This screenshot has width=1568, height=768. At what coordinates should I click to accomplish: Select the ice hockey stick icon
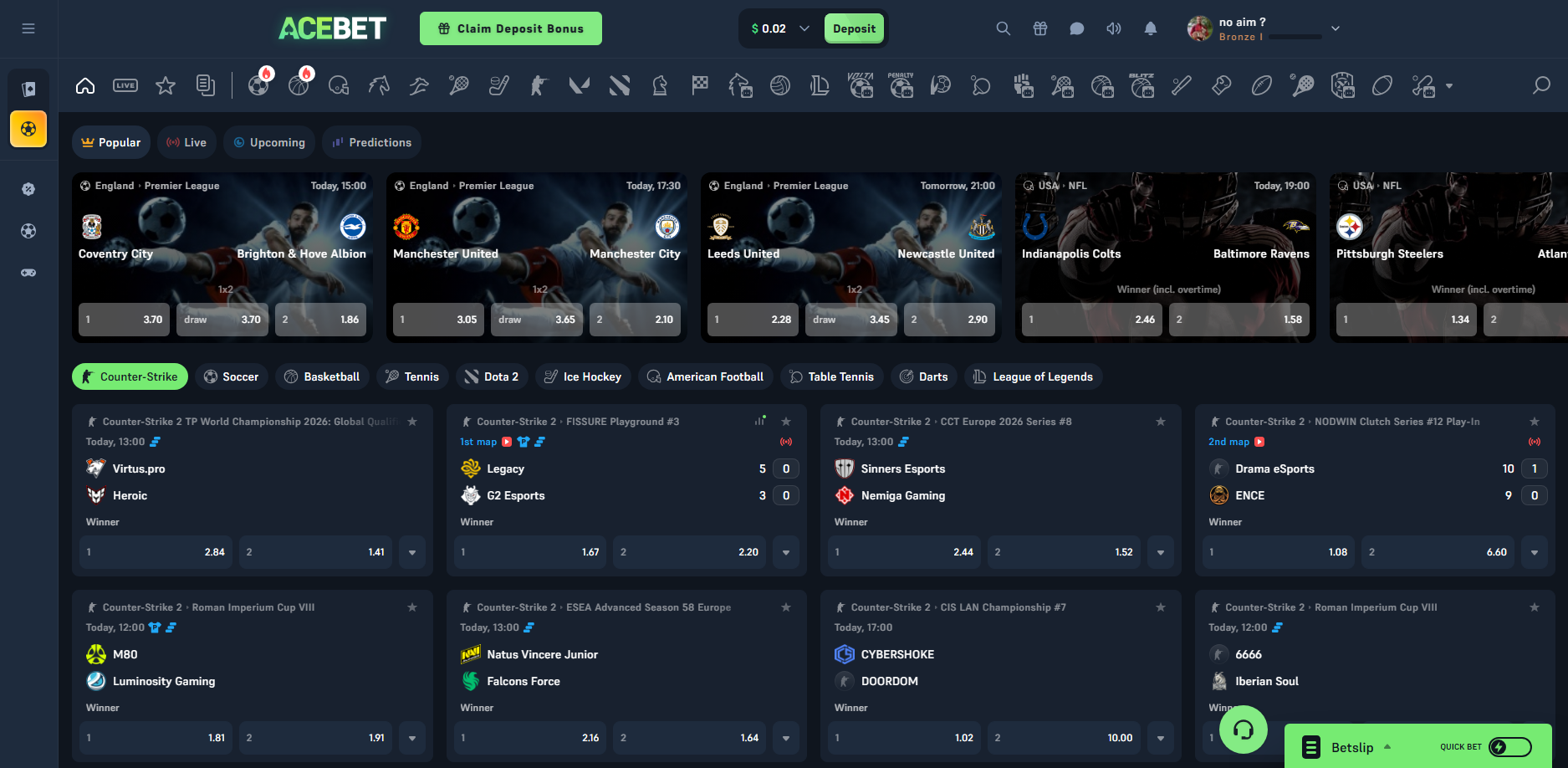pyautogui.click(x=499, y=85)
